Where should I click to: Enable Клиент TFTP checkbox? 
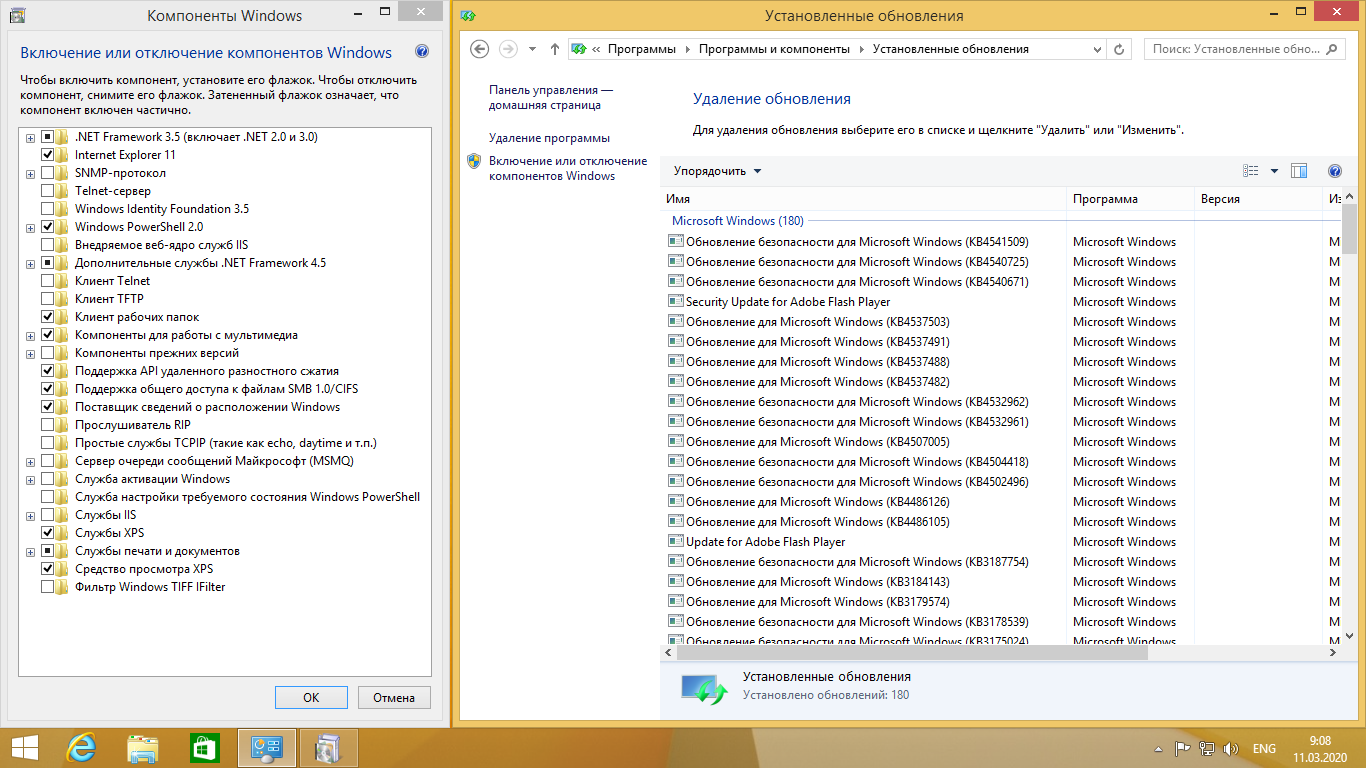pyautogui.click(x=47, y=299)
